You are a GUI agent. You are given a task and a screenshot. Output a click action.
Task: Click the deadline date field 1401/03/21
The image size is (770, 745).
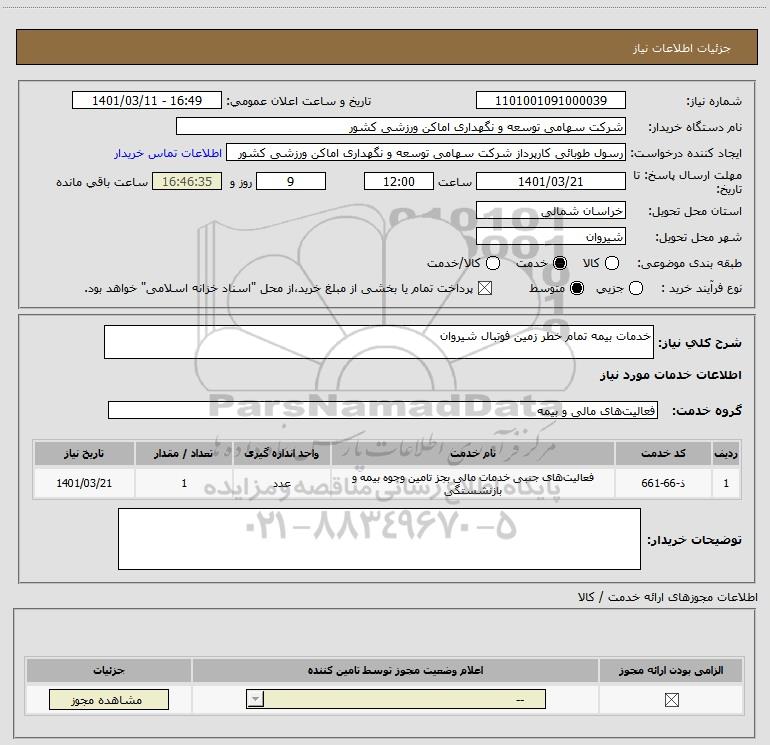coord(550,181)
